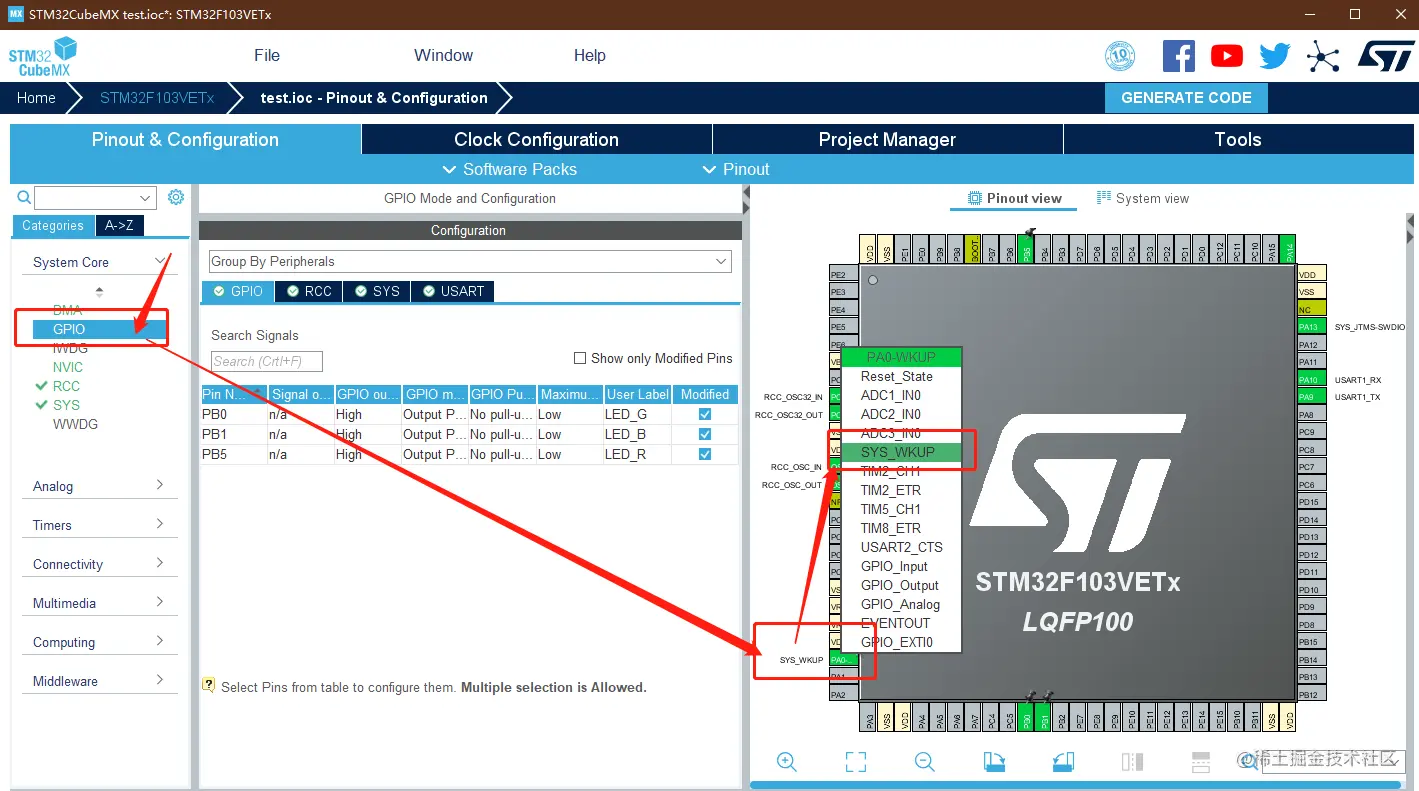Expand the Multimedia category
The height and width of the screenshot is (791, 1419).
click(99, 603)
